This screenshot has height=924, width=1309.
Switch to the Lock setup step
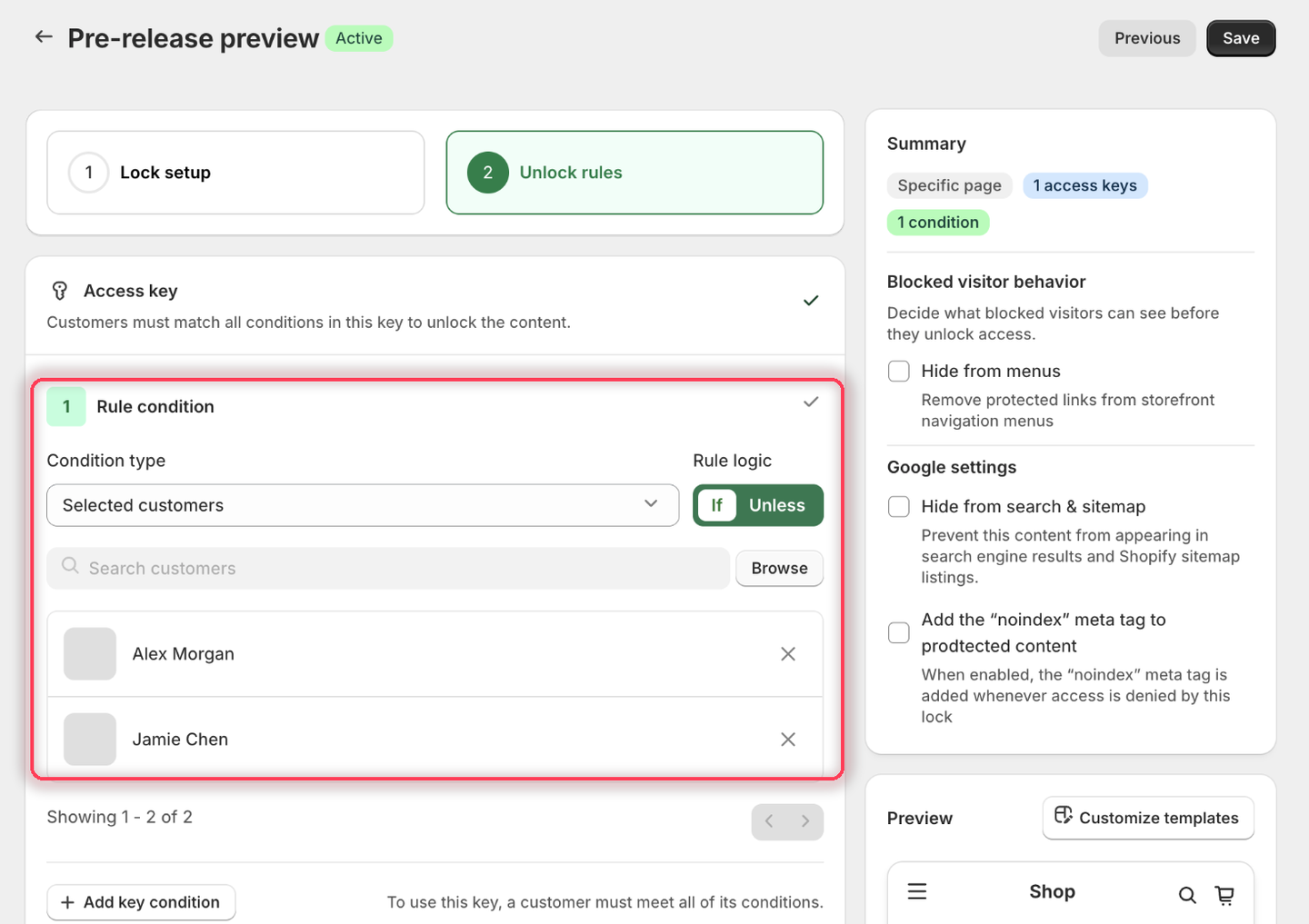(x=235, y=173)
